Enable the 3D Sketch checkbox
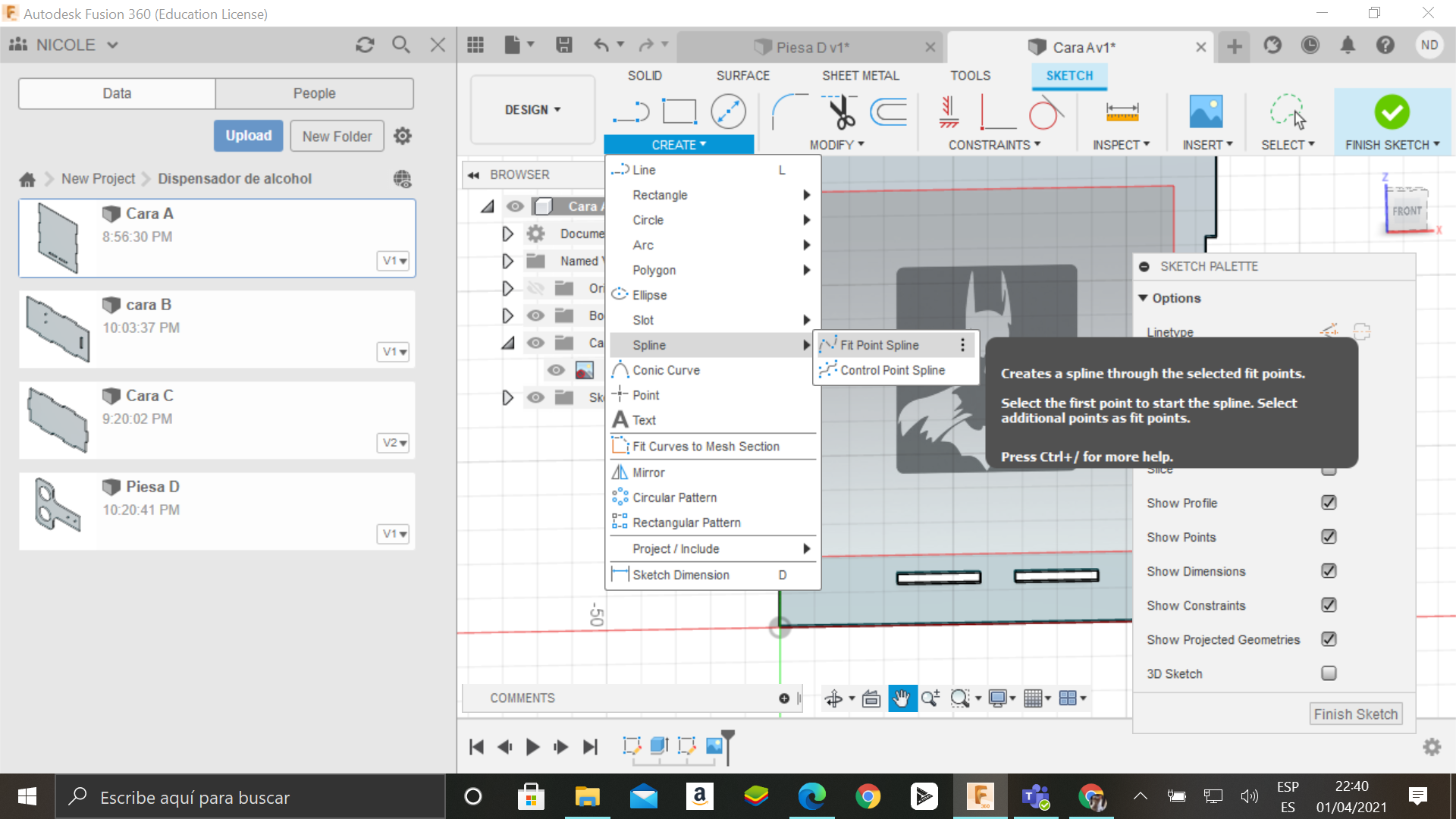The height and width of the screenshot is (819, 1456). pyautogui.click(x=1329, y=672)
